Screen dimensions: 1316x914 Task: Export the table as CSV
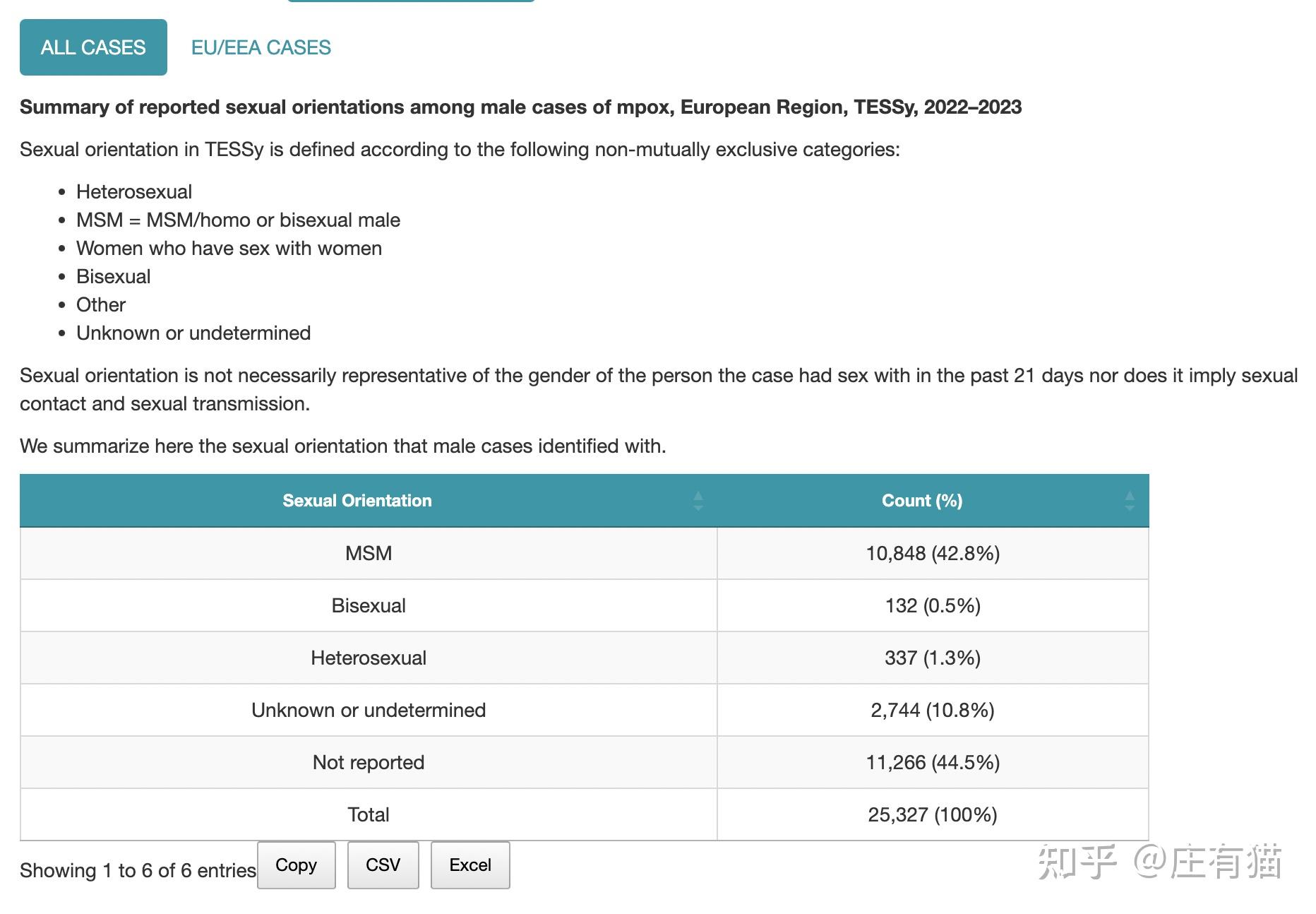(x=383, y=865)
